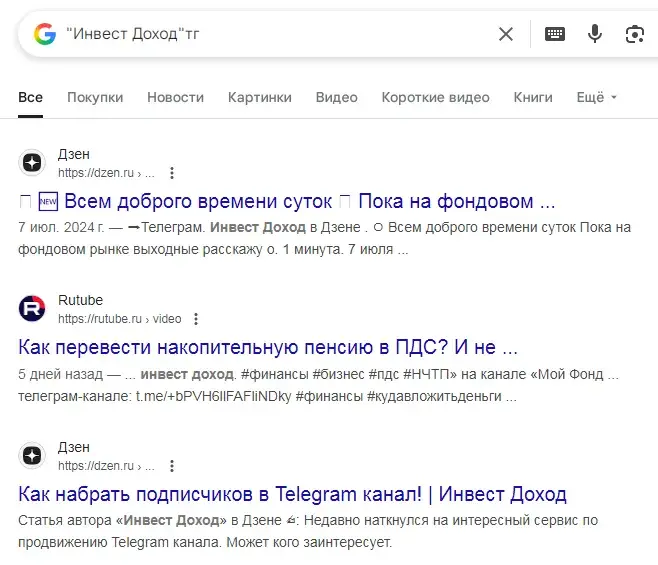Clear the search query with X

pyautogui.click(x=506, y=34)
